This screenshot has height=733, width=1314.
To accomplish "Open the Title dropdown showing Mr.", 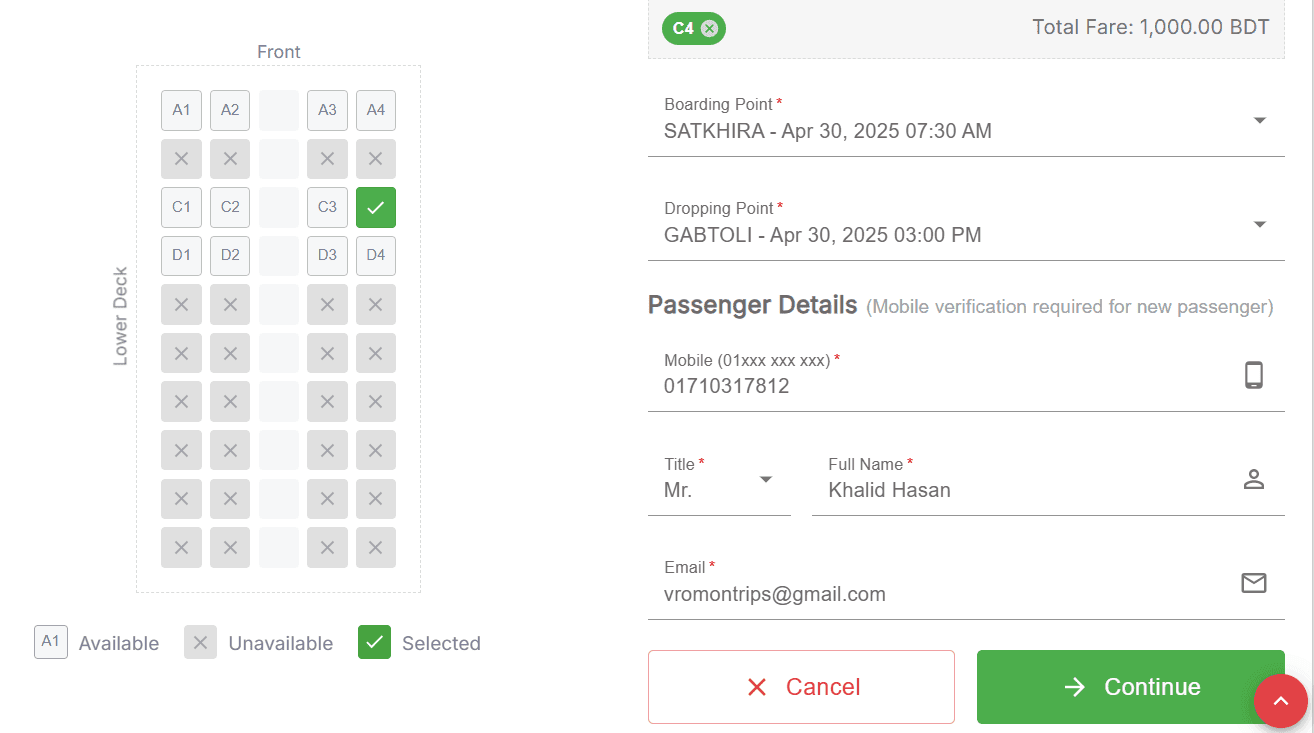I will tap(719, 479).
